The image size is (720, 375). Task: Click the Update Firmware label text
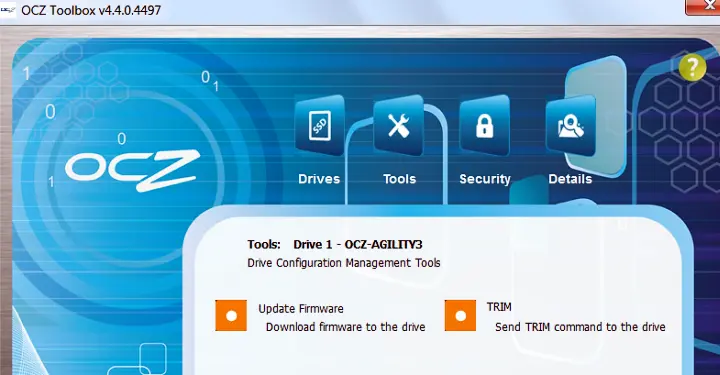point(301,308)
